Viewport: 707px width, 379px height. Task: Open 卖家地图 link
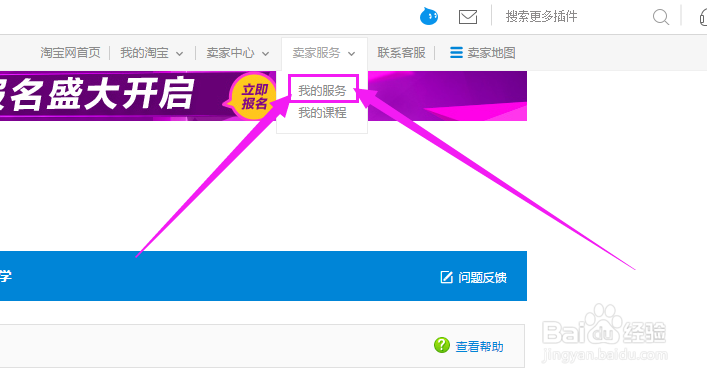(x=491, y=53)
